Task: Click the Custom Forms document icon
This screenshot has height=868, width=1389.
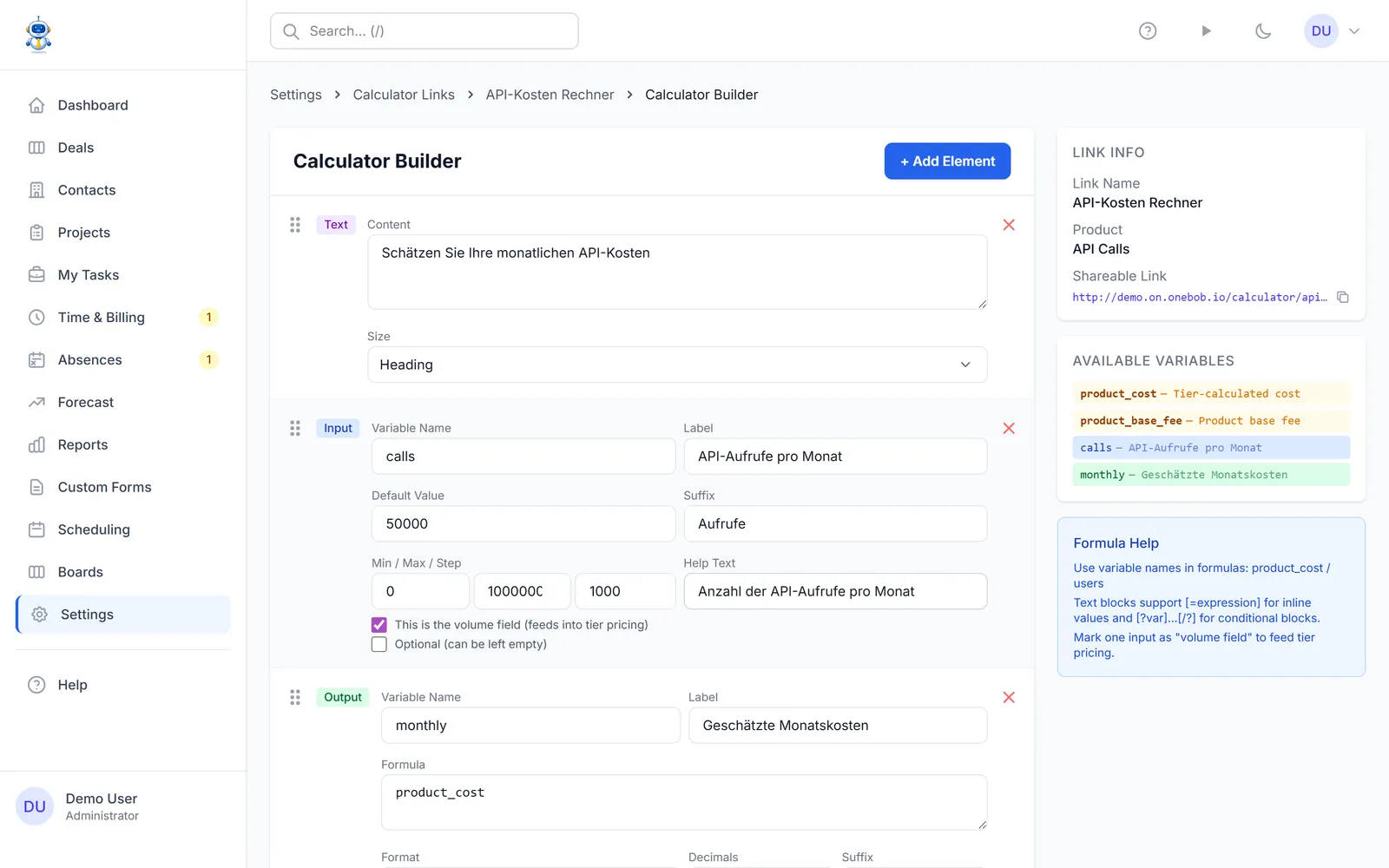Action: 36,488
